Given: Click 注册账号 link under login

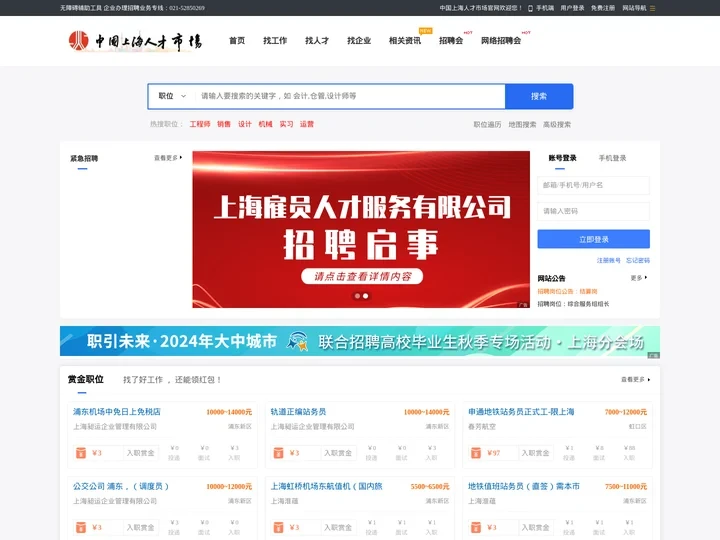Looking at the screenshot, I should (608, 260).
